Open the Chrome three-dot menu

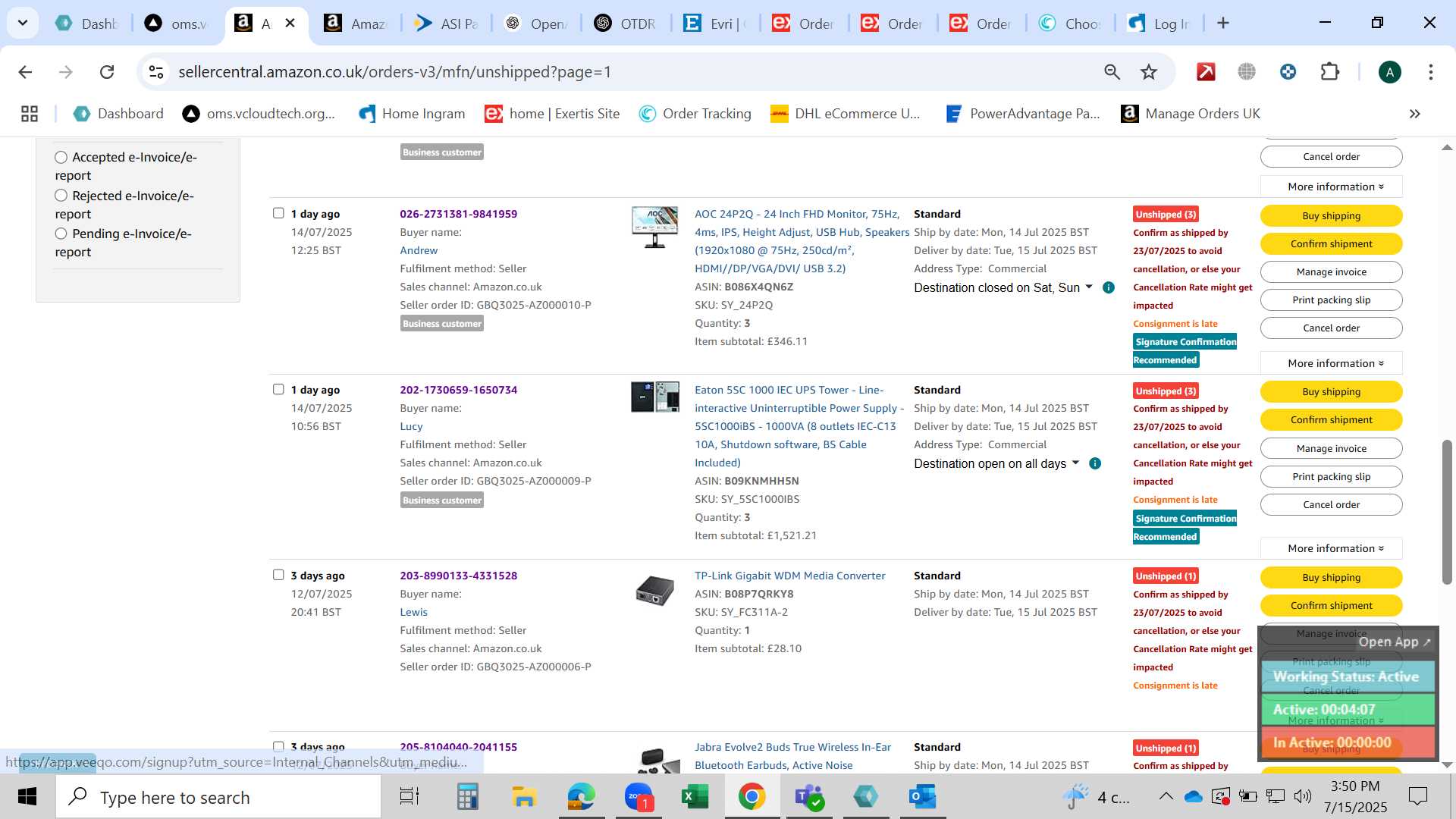[x=1430, y=72]
